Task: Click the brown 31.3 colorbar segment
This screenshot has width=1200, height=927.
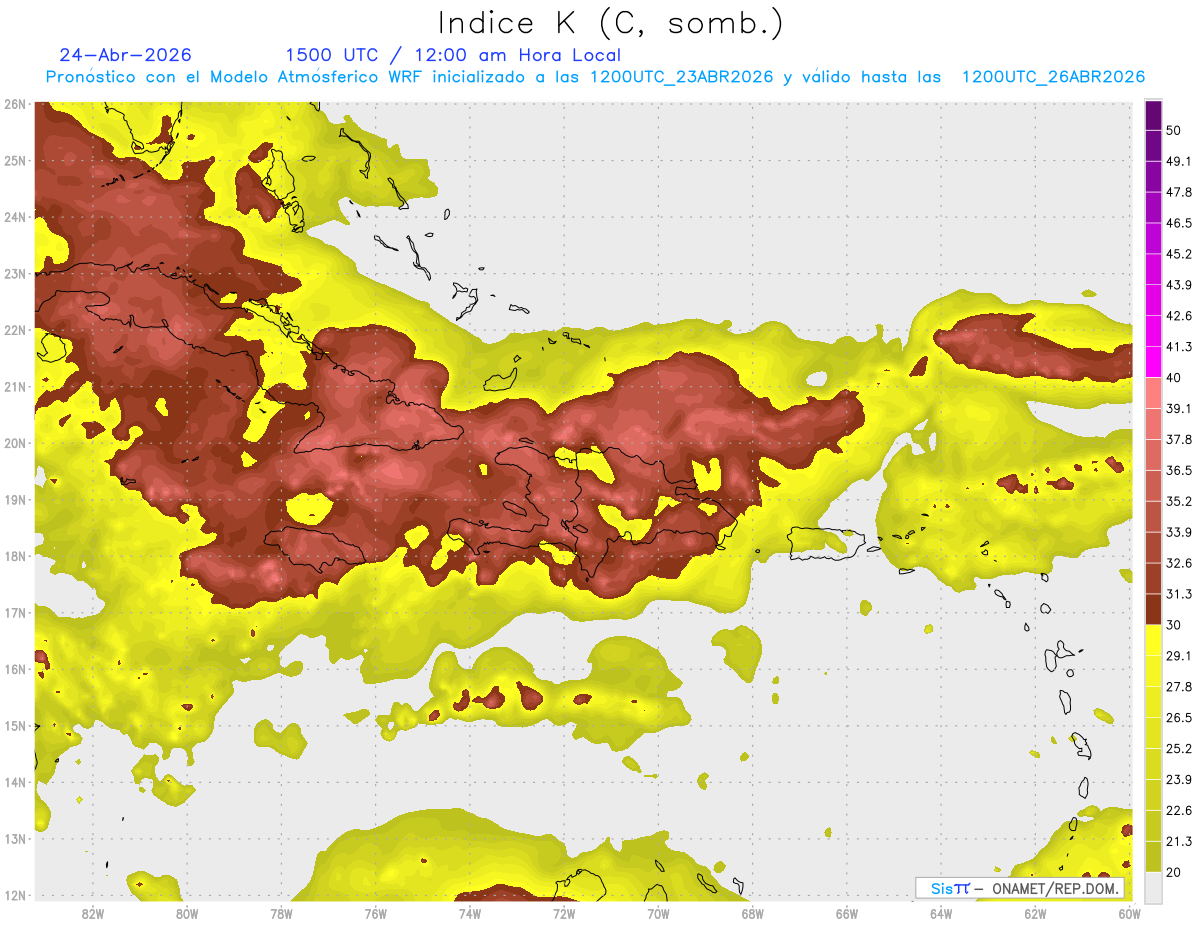Action: pos(1153,609)
